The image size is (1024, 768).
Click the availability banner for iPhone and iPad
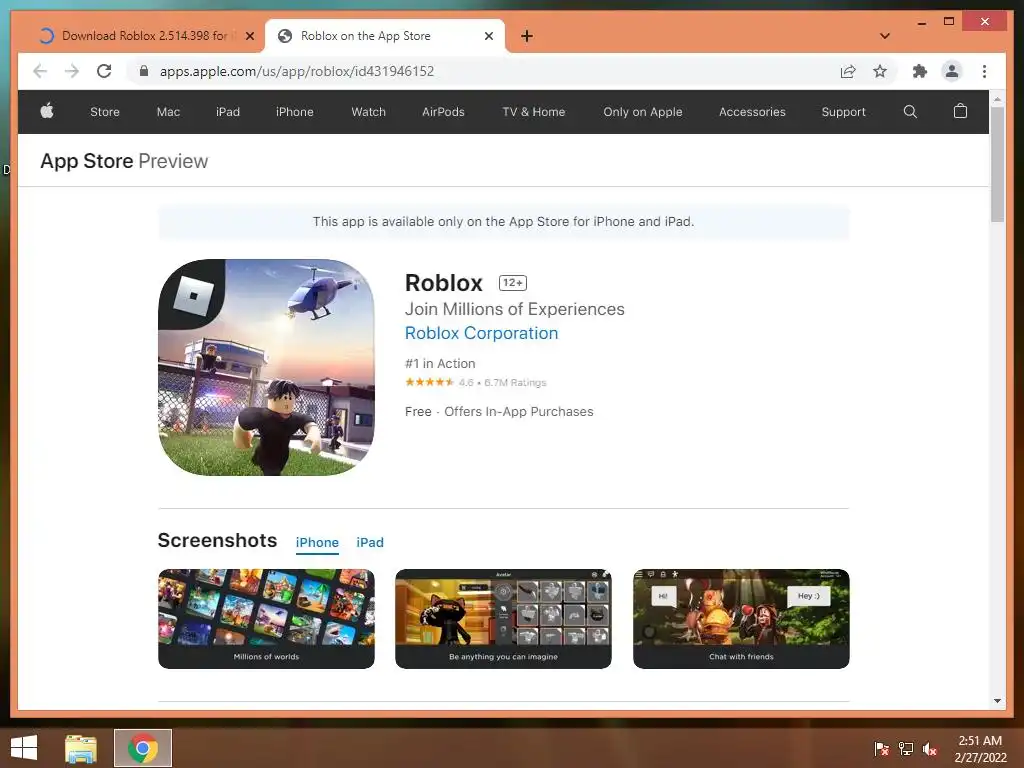tap(504, 221)
